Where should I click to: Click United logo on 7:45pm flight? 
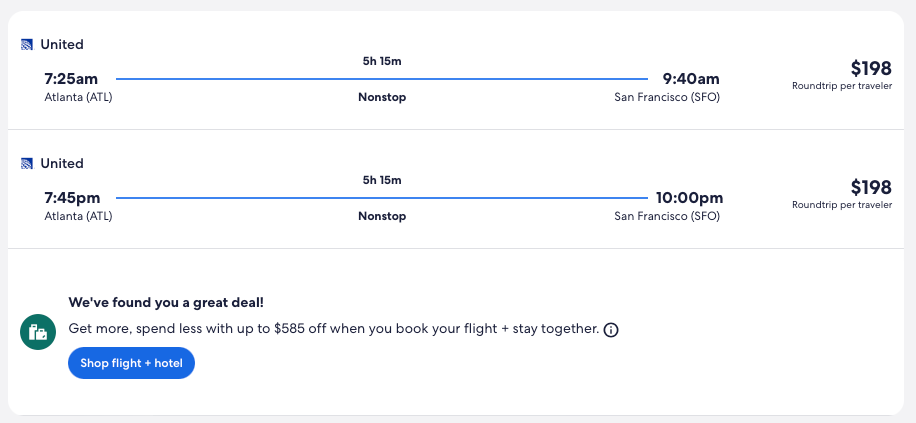(27, 164)
